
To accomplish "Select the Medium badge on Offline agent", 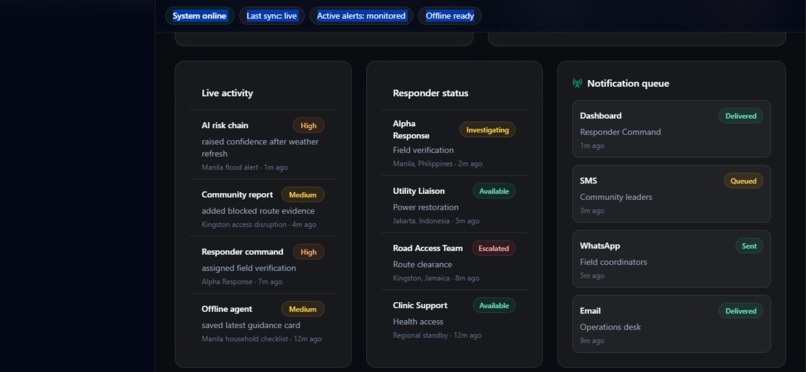I will click(x=303, y=309).
